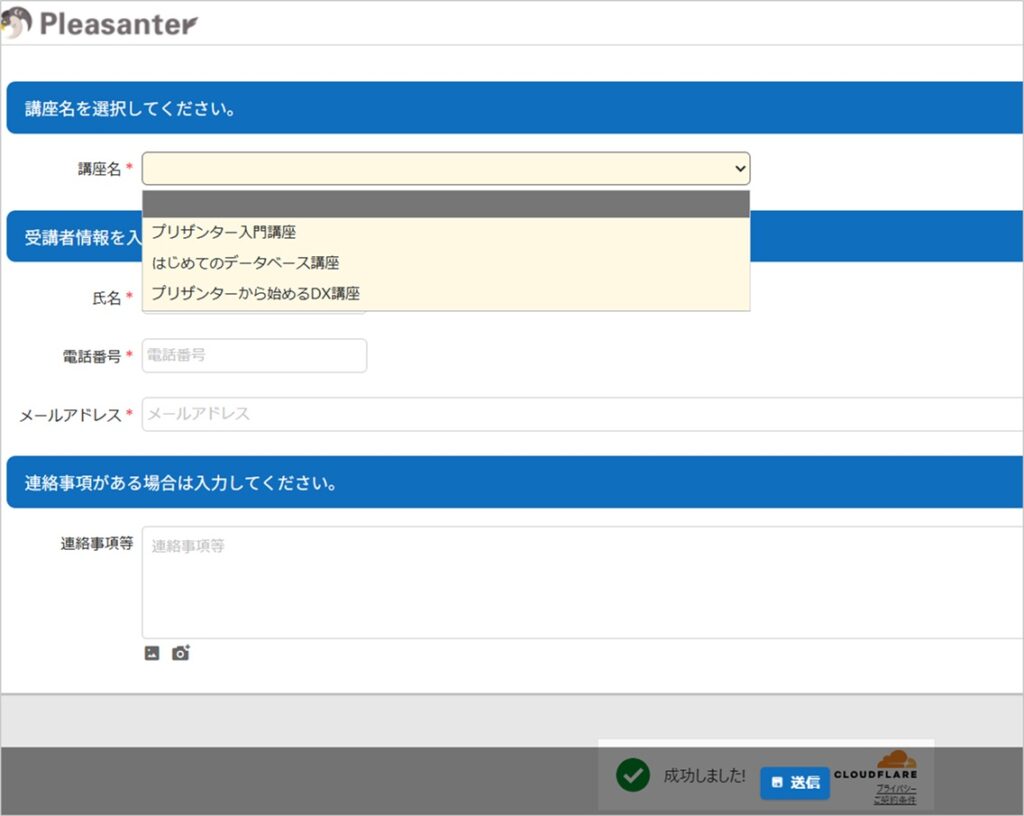
Task: Click the camera icon below 連絡事項等
Action: pyautogui.click(x=180, y=653)
